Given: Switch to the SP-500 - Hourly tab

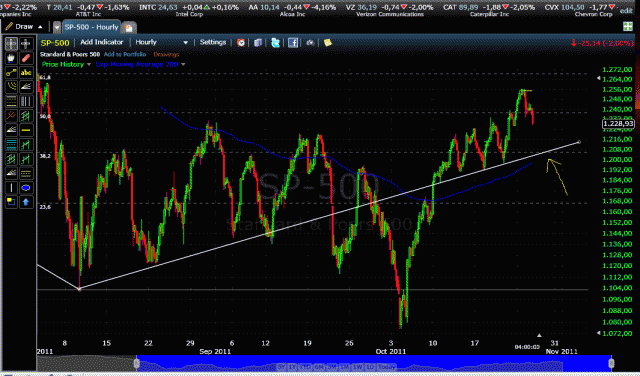Looking at the screenshot, I should 91,27.
